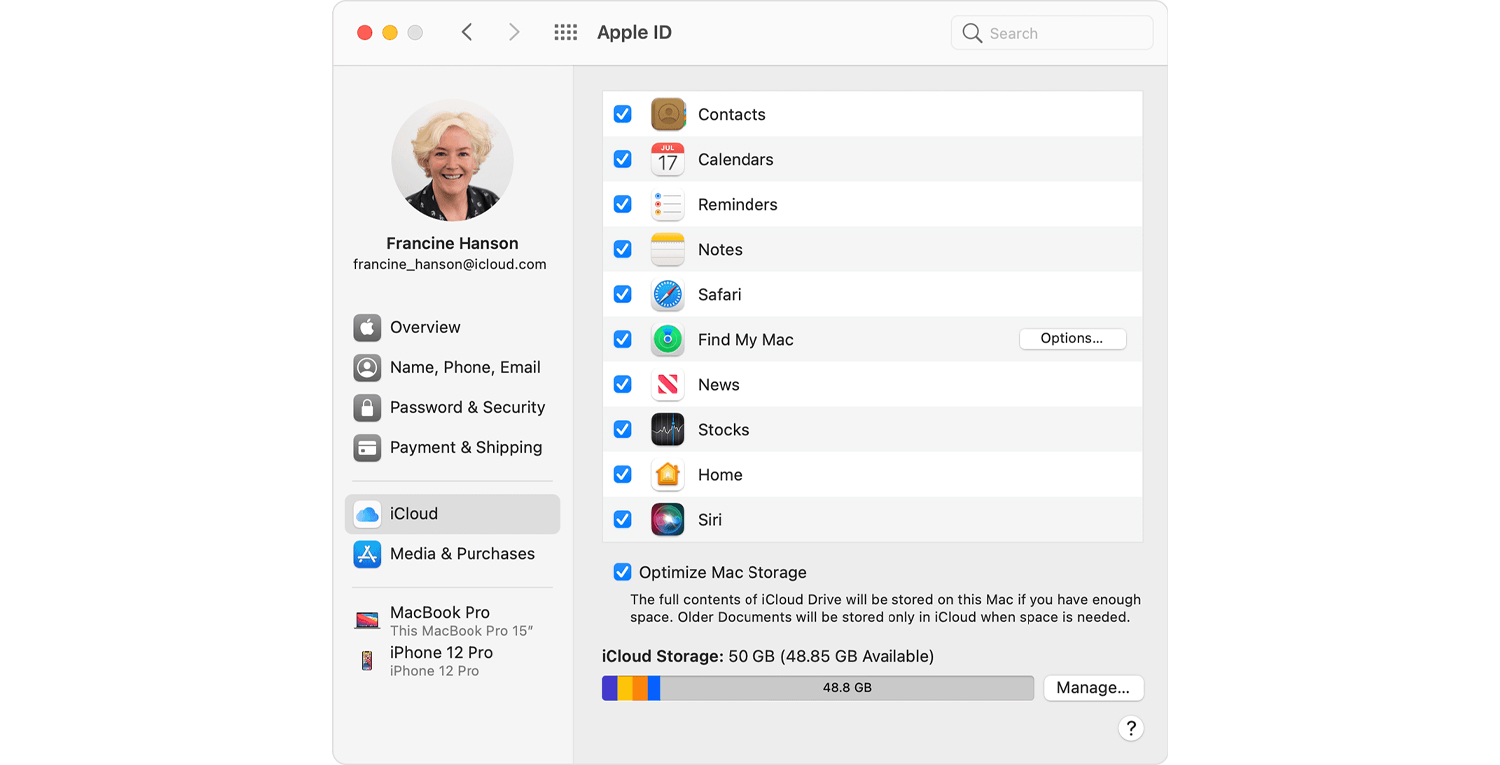Click the Media & Purchases App Store icon
Image resolution: width=1500 pixels, height=765 pixels.
(367, 554)
